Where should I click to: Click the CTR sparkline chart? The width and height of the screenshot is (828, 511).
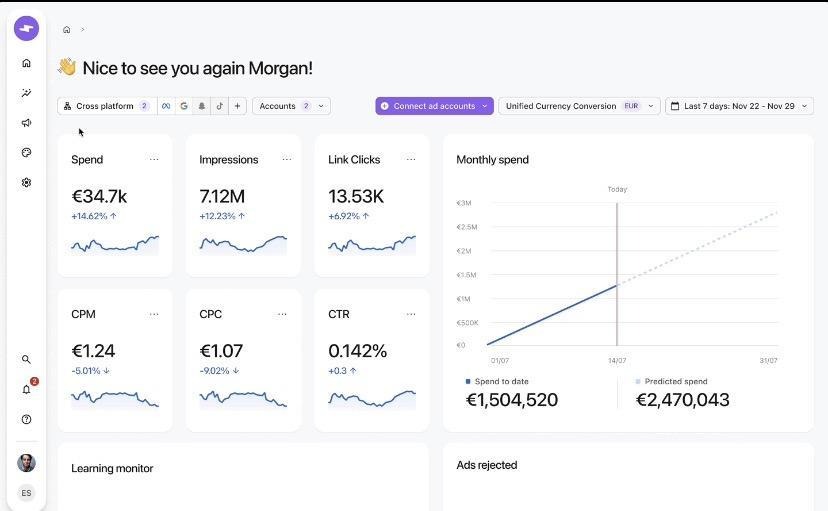click(372, 400)
